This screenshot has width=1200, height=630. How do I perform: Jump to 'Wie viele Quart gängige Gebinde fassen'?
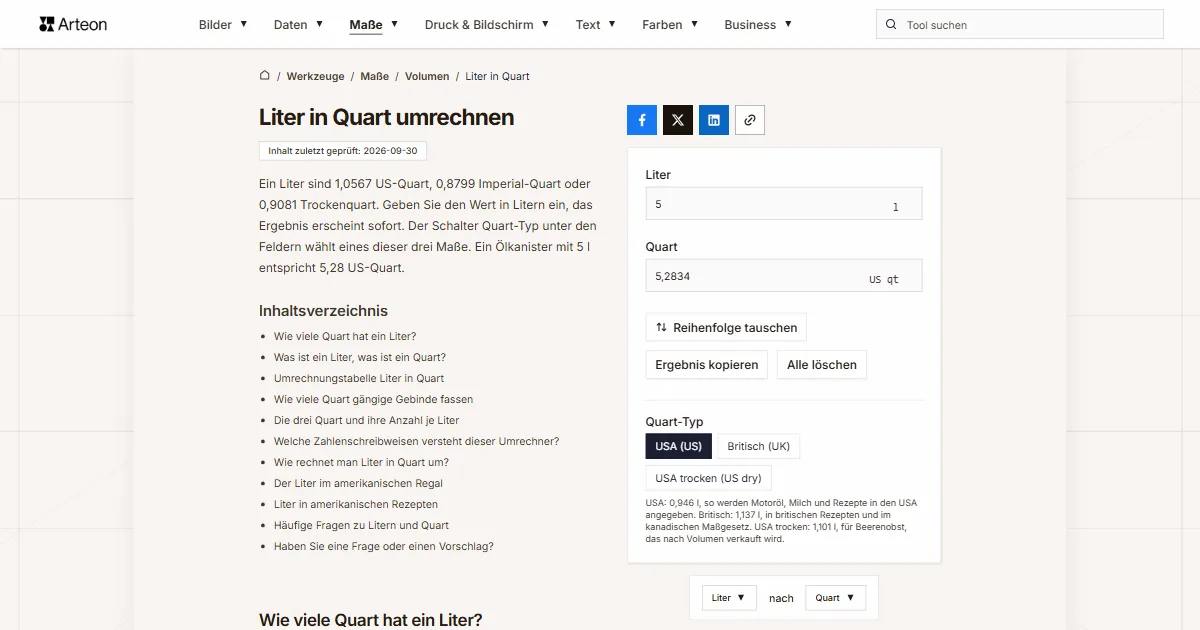pyautogui.click(x=374, y=399)
